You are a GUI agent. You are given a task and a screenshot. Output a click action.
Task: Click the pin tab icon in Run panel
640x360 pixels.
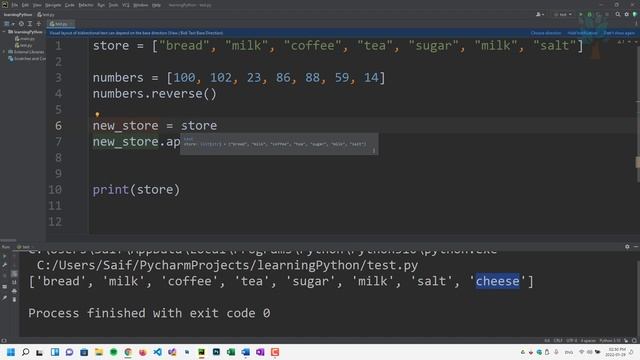(x=5, y=298)
